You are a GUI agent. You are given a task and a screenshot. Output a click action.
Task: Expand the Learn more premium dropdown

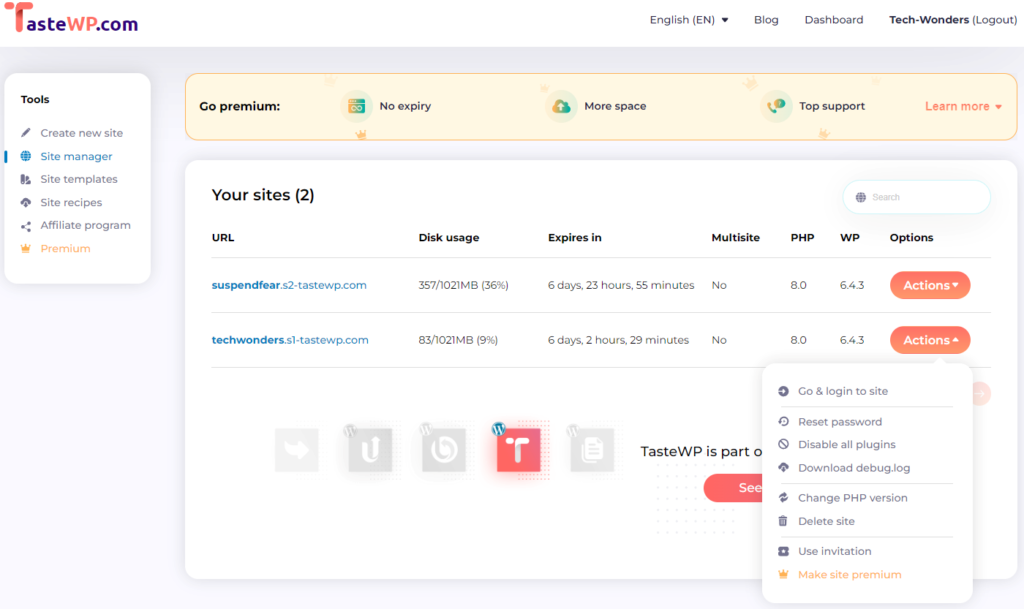tap(963, 106)
